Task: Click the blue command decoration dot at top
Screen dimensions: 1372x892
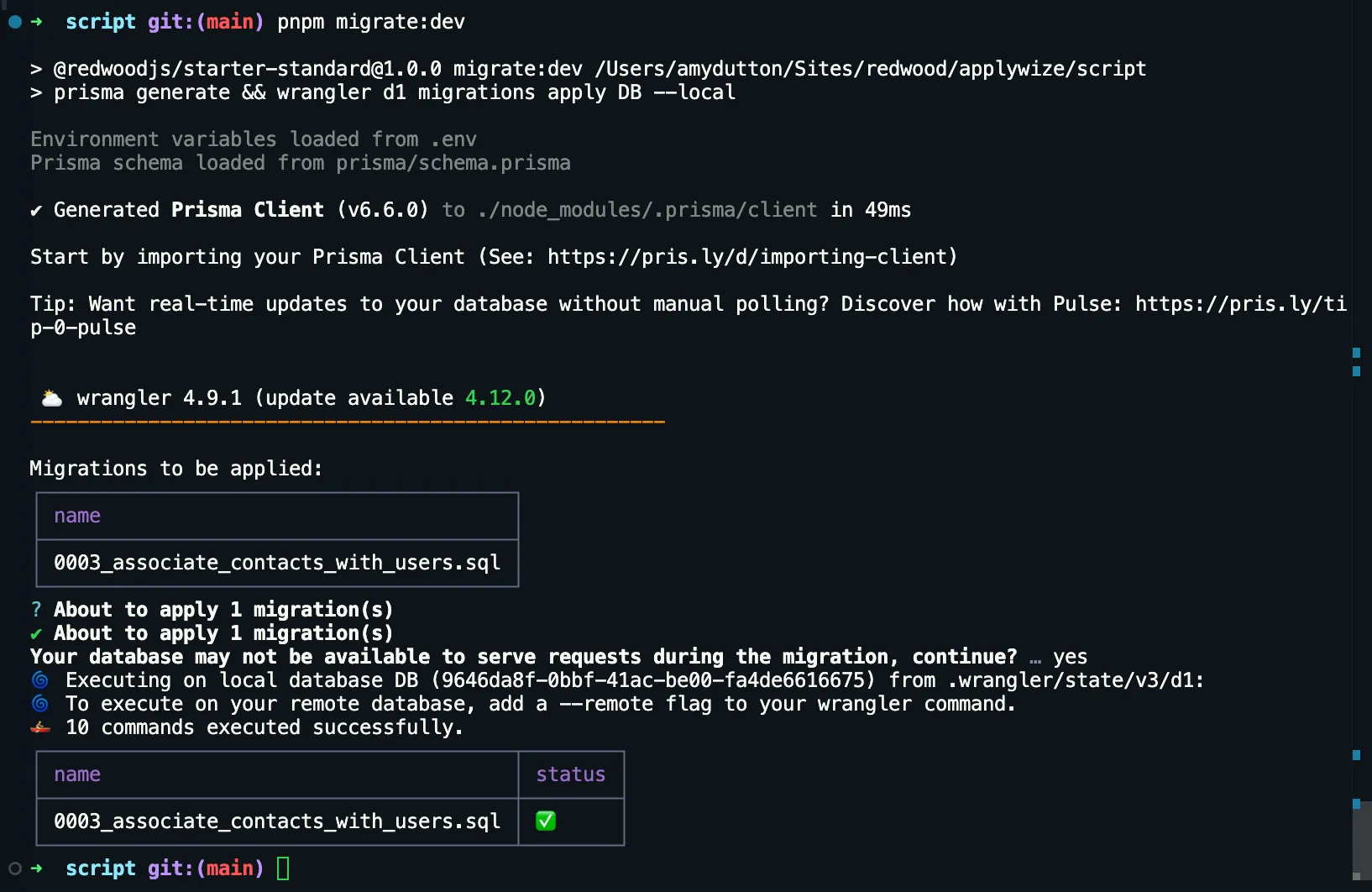Action: [x=15, y=22]
